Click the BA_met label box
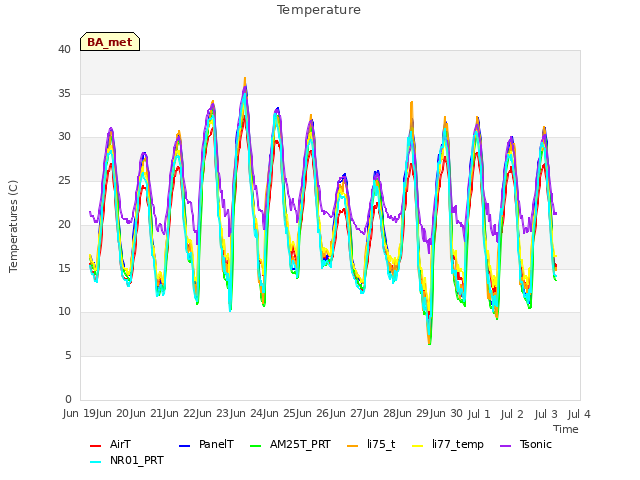 point(110,42)
